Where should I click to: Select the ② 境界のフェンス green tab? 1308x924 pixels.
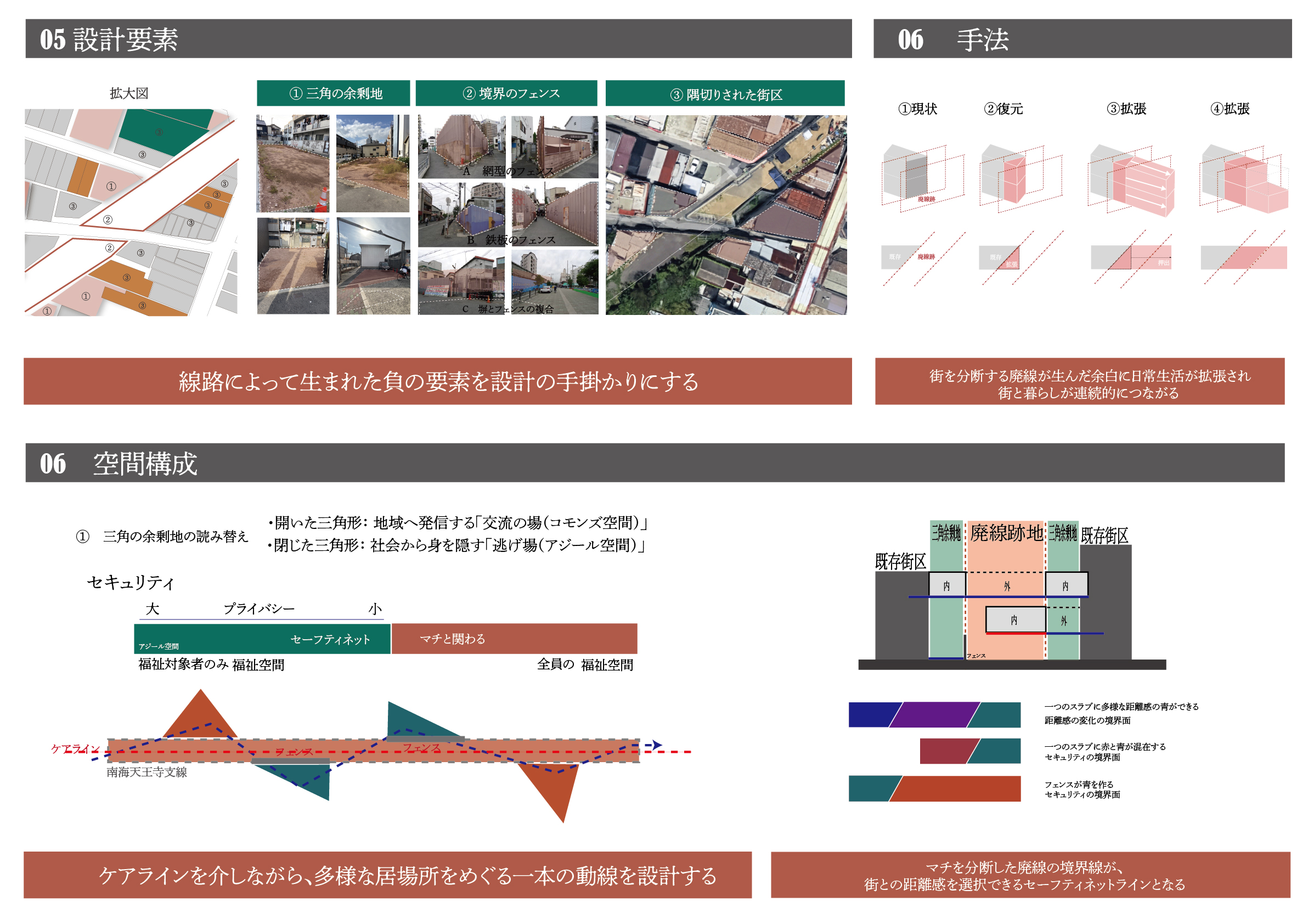point(506,93)
